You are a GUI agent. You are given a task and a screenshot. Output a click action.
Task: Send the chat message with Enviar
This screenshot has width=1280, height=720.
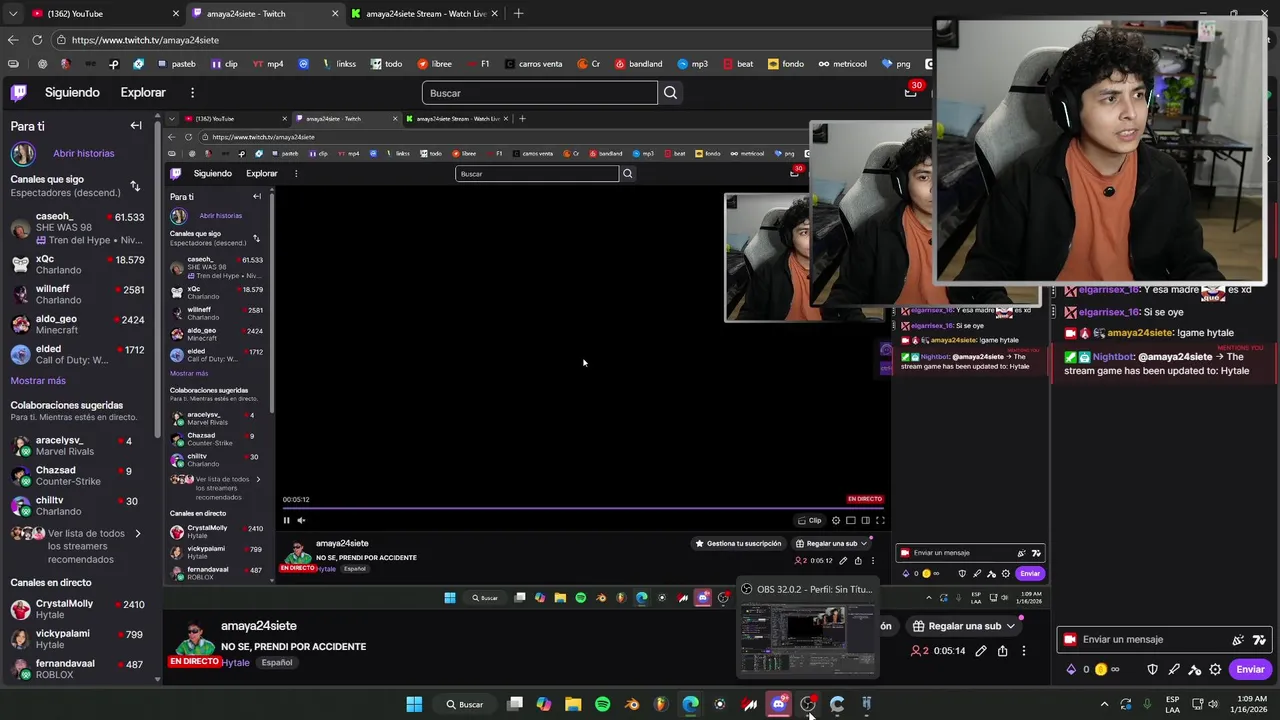point(1250,670)
